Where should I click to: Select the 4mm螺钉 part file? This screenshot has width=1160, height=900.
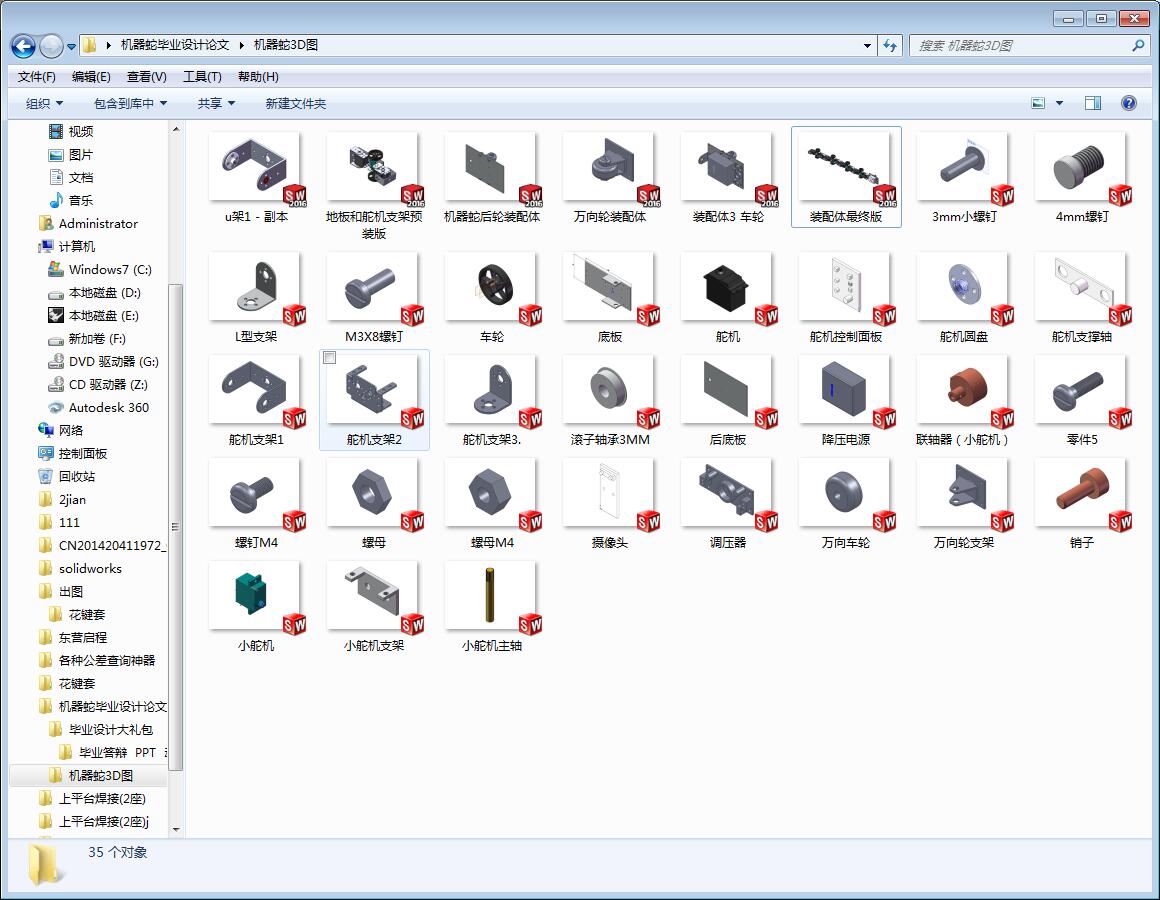1082,177
